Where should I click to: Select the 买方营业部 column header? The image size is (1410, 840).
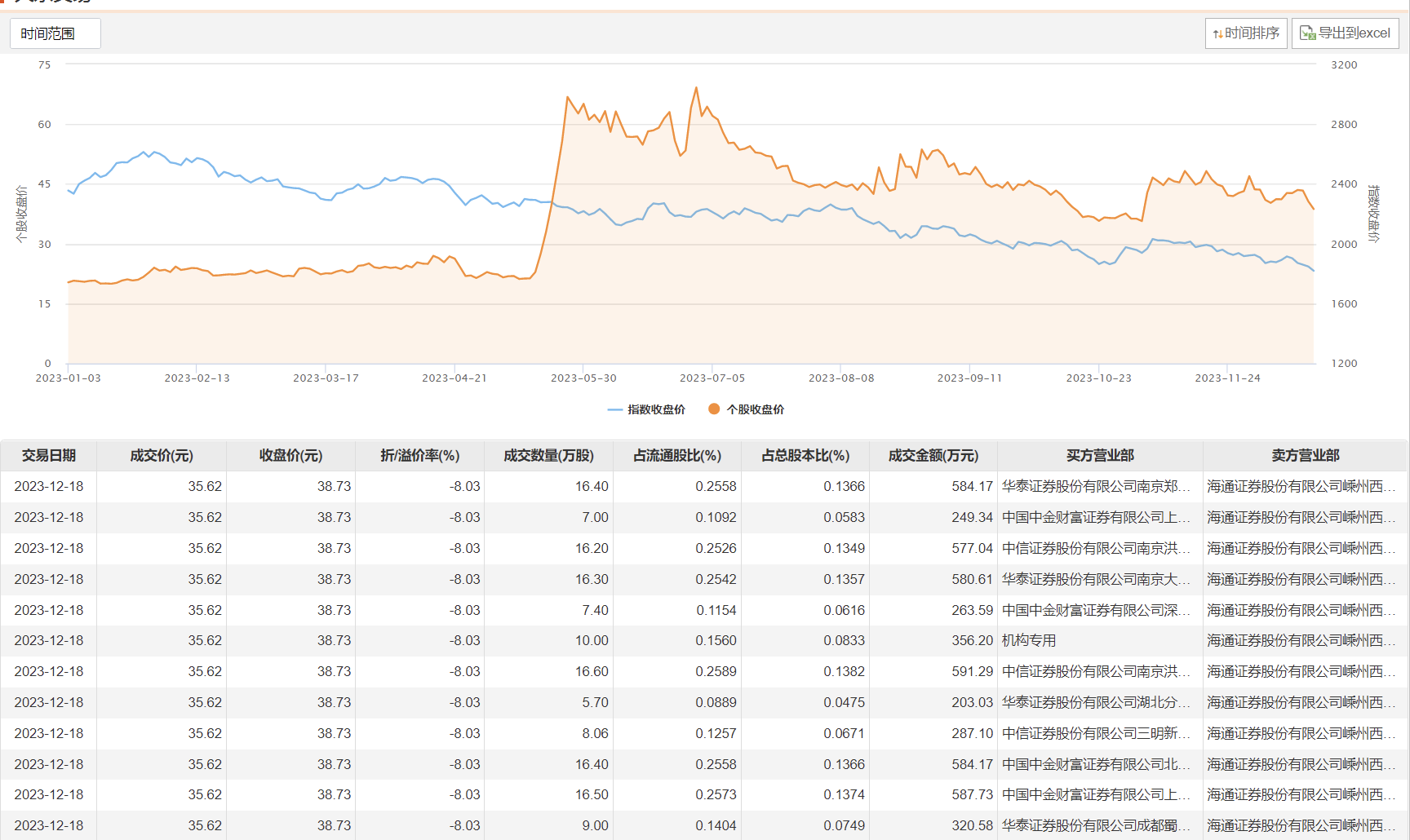[1100, 456]
